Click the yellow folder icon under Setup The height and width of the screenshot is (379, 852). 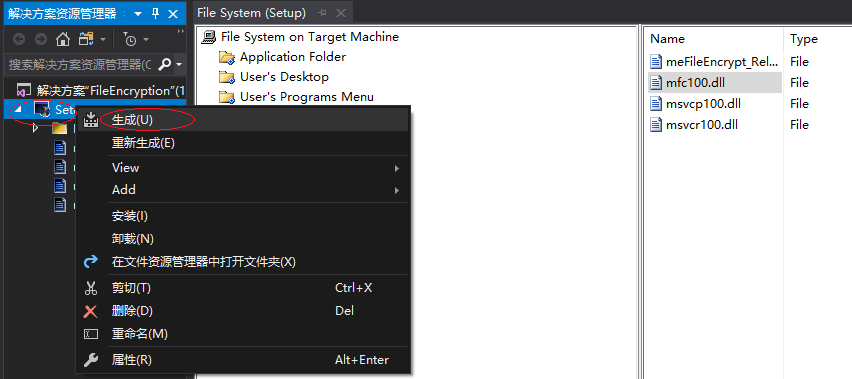coord(59,128)
